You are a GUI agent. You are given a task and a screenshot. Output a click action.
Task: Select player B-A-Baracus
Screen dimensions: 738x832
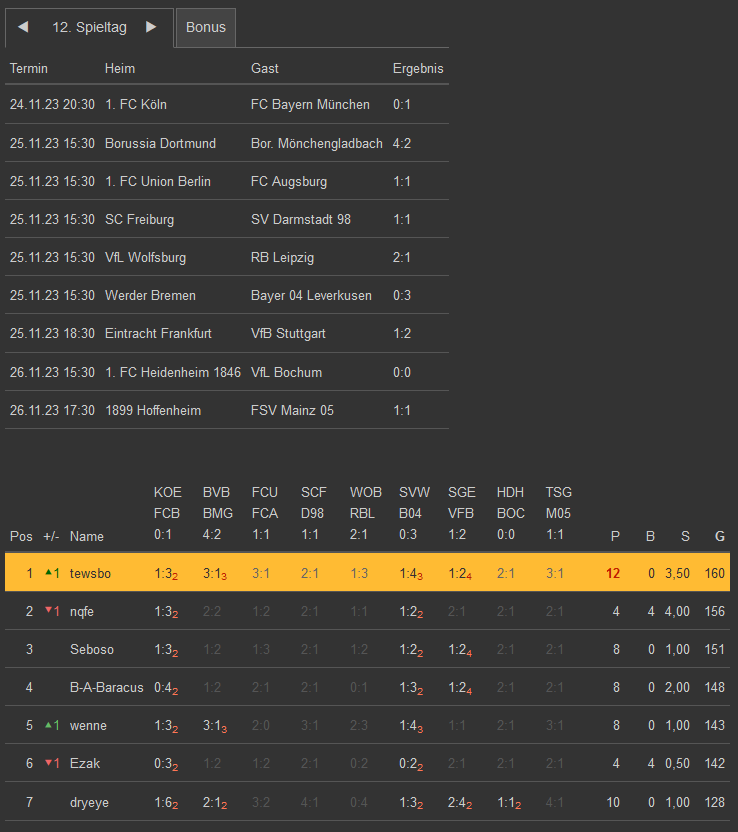107,688
